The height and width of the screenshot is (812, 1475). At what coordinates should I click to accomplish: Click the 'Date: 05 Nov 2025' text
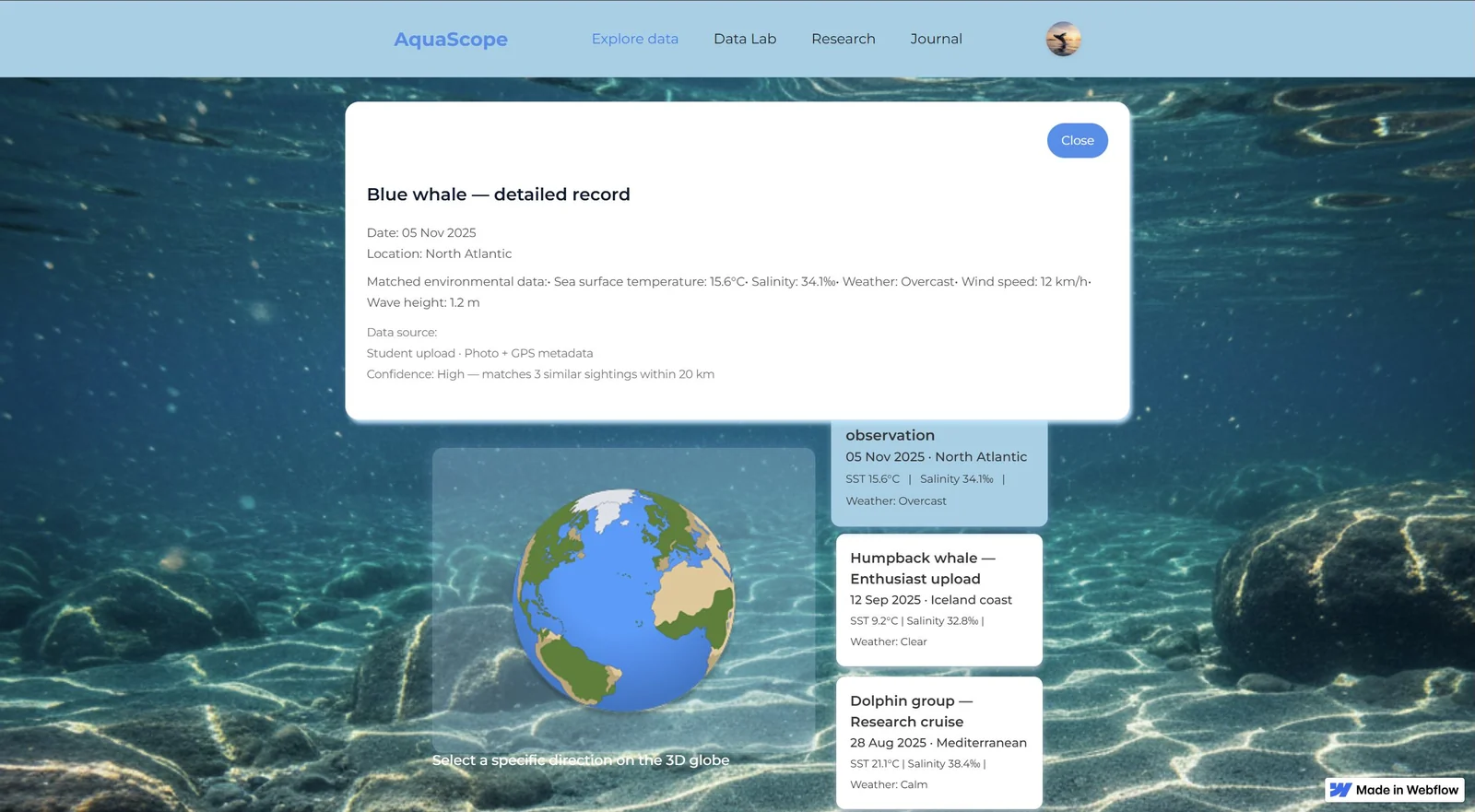coord(421,232)
